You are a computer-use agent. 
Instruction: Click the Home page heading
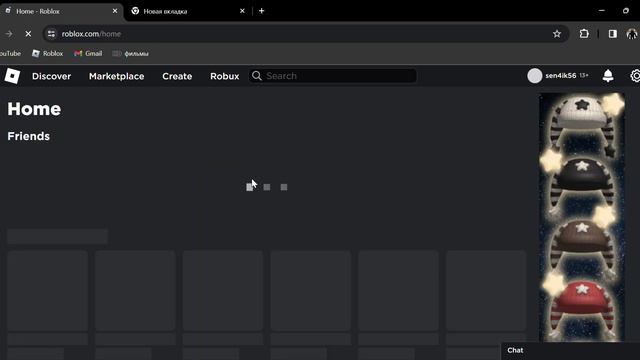34,109
